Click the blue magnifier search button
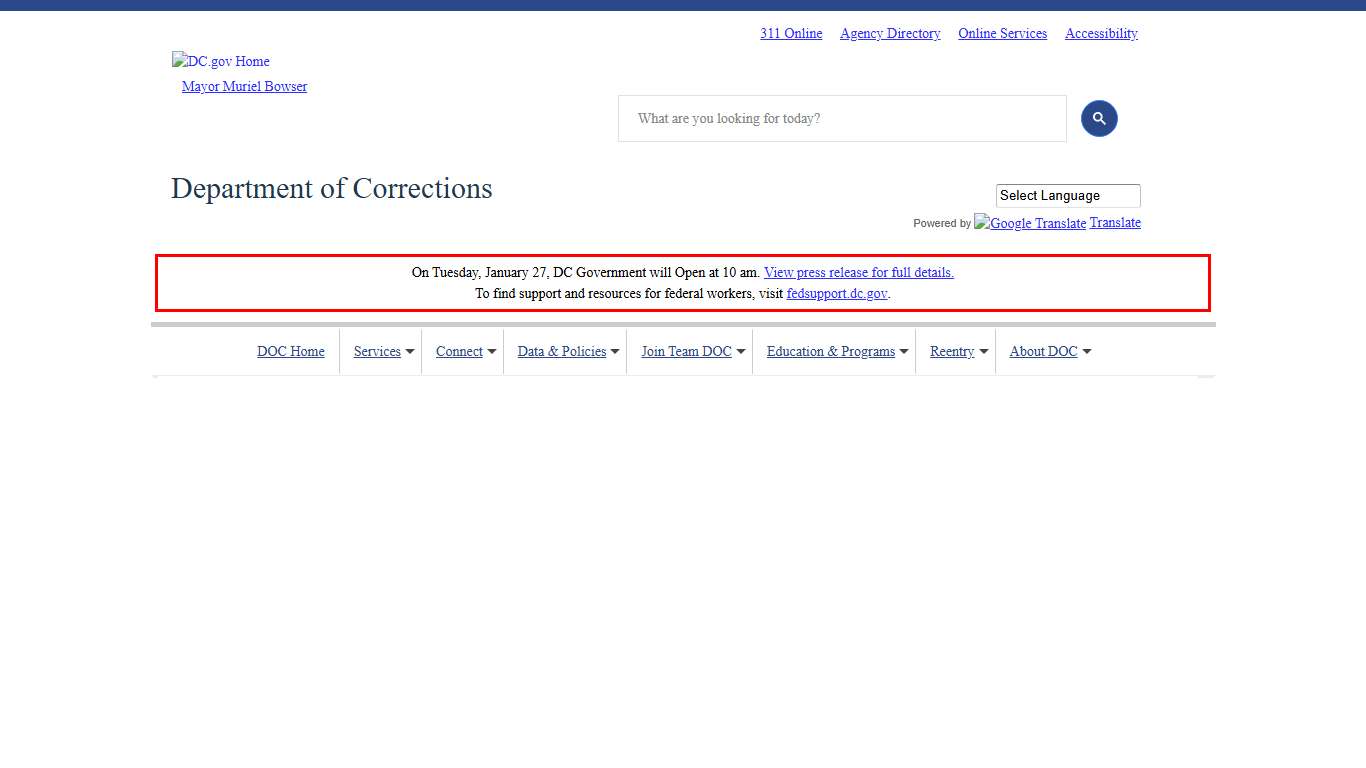Viewport: 1366px width, 768px height. click(1099, 119)
